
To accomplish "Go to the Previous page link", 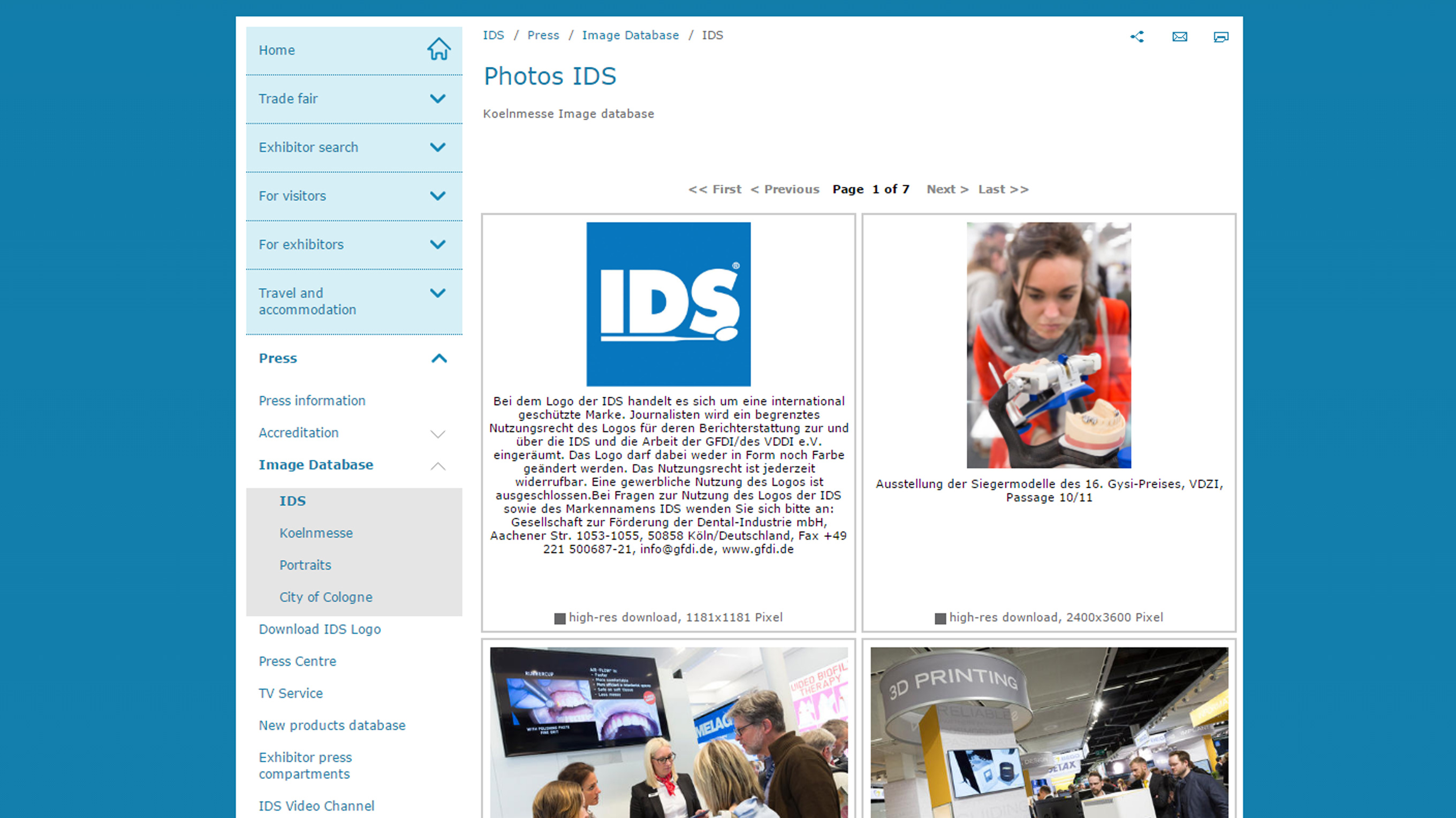I will (x=785, y=190).
